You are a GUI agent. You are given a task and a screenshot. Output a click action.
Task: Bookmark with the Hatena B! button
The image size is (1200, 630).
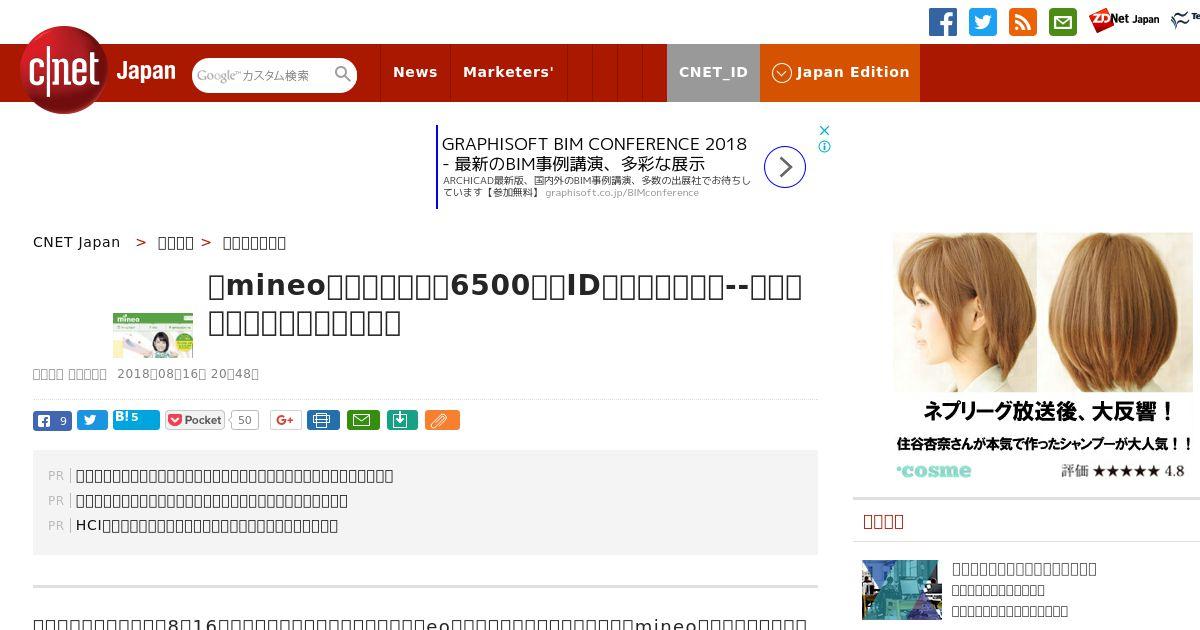(x=136, y=420)
